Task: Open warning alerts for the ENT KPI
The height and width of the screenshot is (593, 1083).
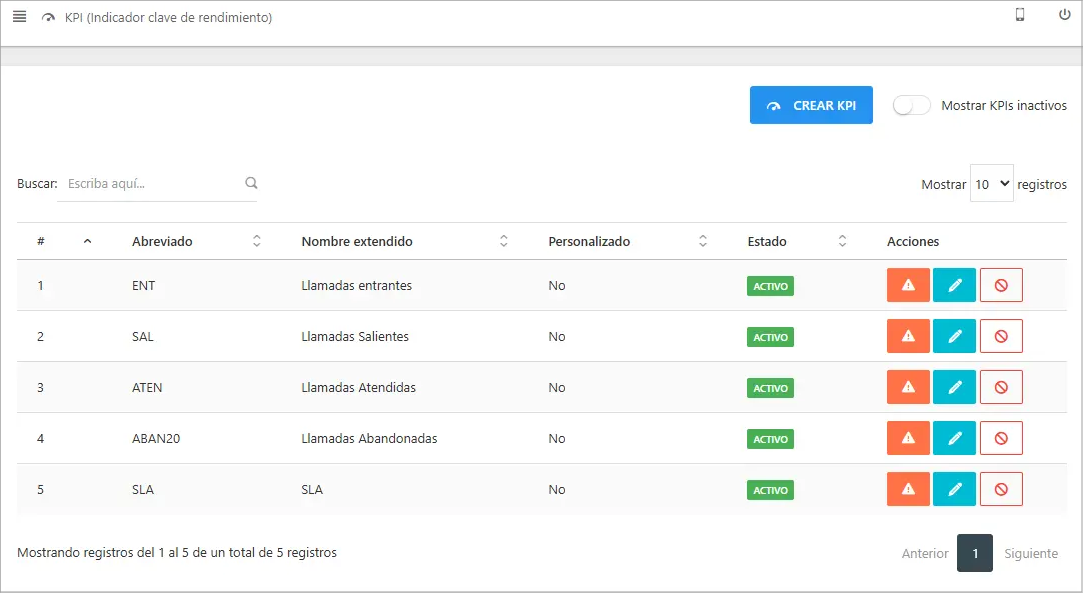Action: pos(907,285)
